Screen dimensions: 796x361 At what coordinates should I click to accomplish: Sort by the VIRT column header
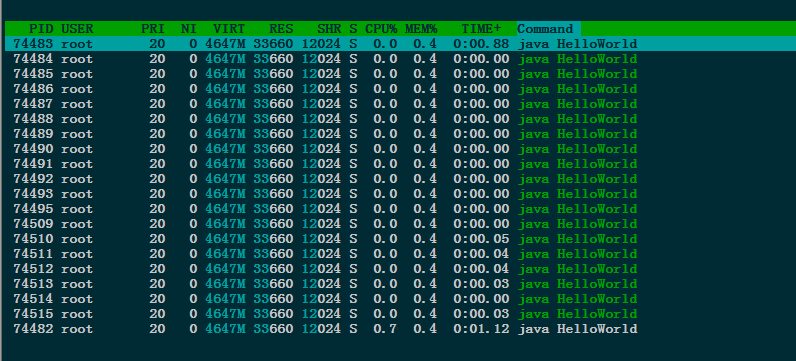tap(228, 29)
